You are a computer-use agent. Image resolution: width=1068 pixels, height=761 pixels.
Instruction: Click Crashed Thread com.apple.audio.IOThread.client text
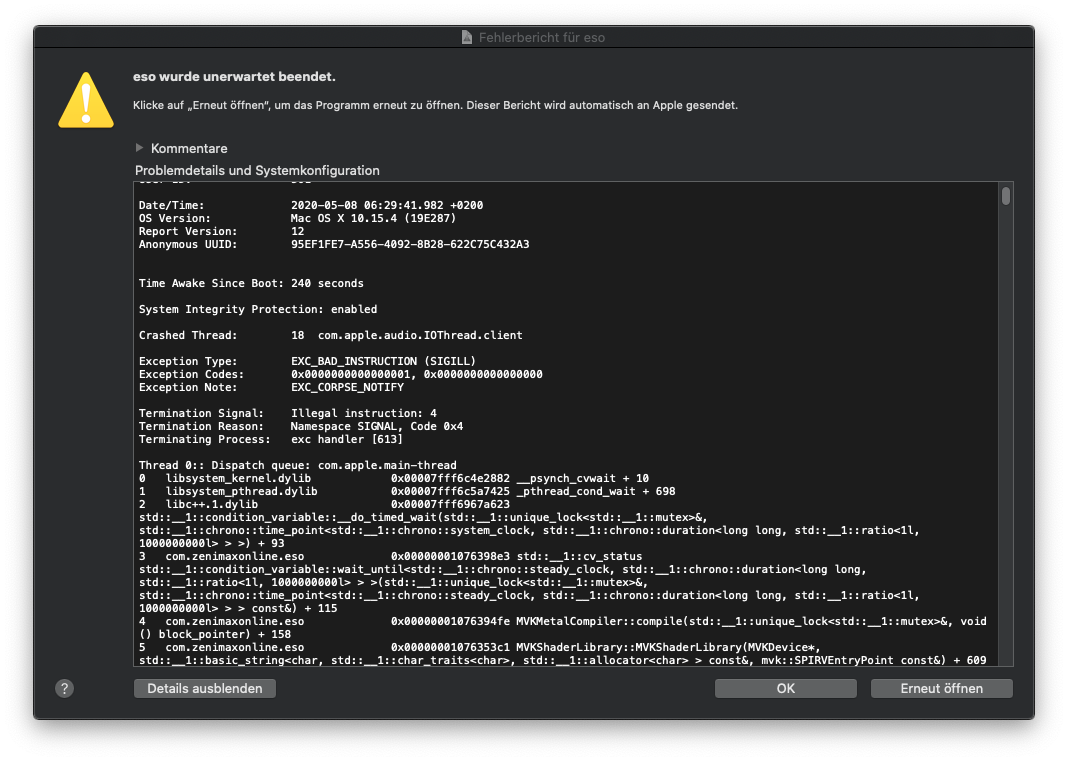[x=420, y=335]
